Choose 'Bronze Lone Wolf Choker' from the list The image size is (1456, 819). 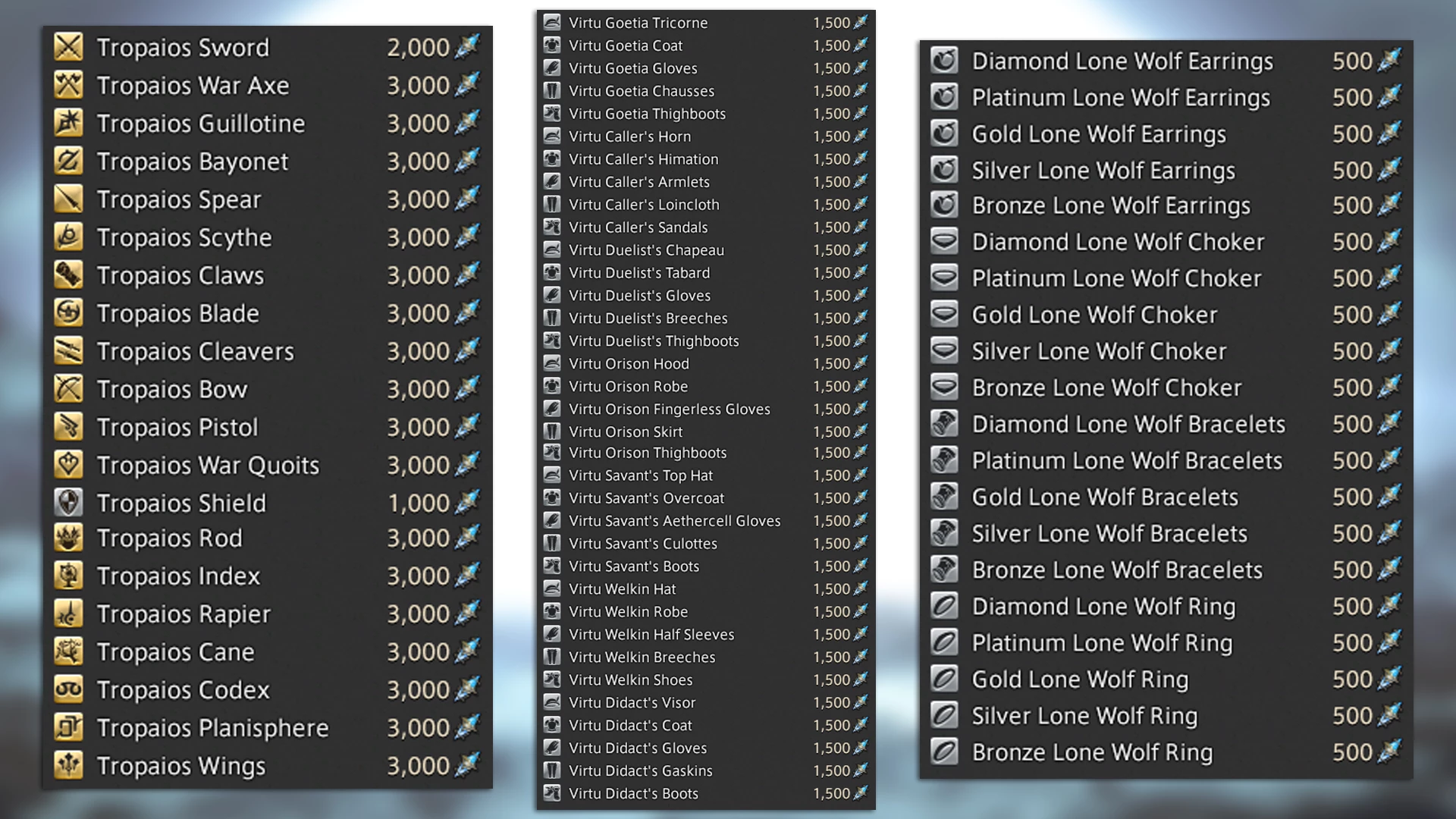pos(1107,387)
